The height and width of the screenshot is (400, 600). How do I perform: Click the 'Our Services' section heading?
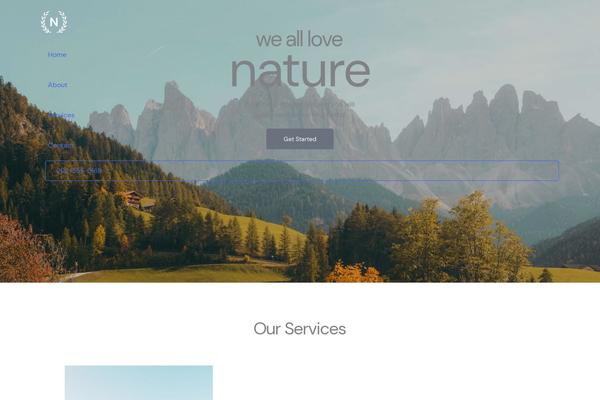300,329
